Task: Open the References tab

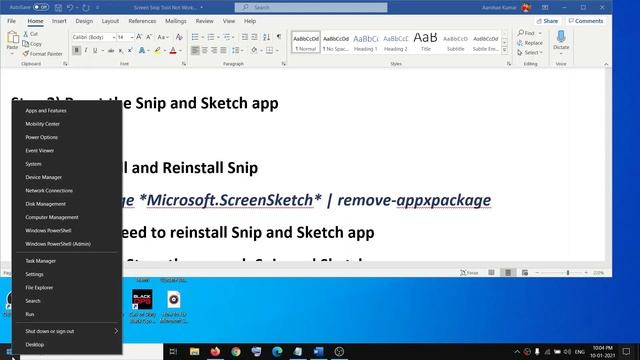Action: [x=142, y=21]
